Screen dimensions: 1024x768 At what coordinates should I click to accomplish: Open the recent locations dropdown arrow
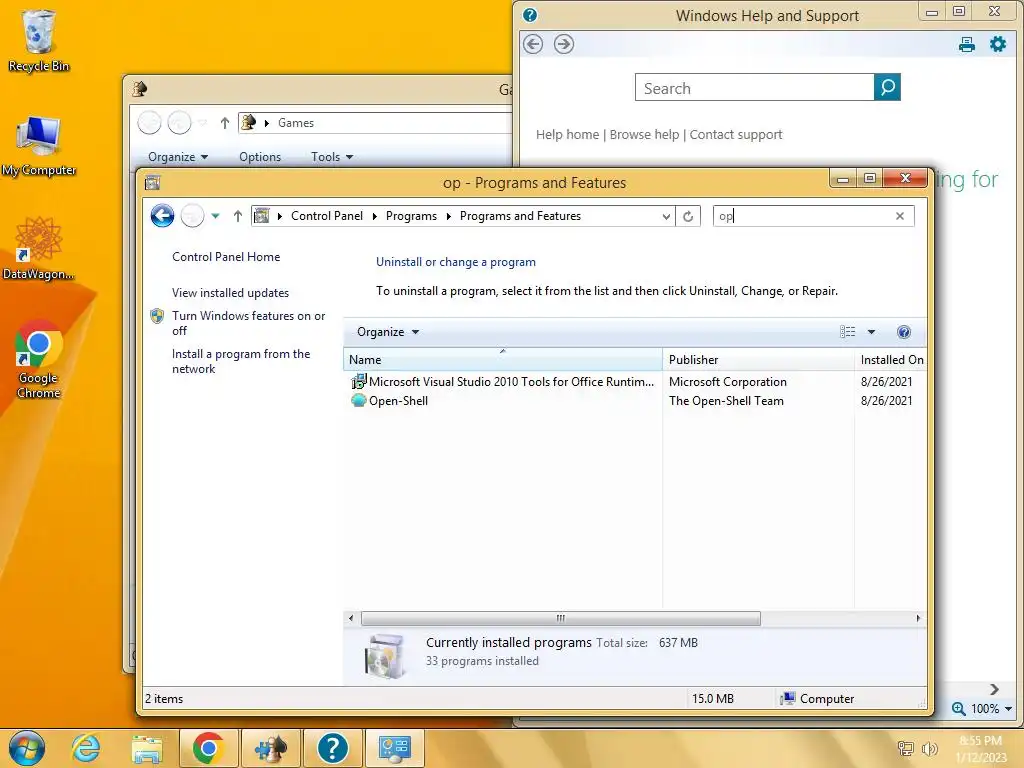[x=215, y=216]
